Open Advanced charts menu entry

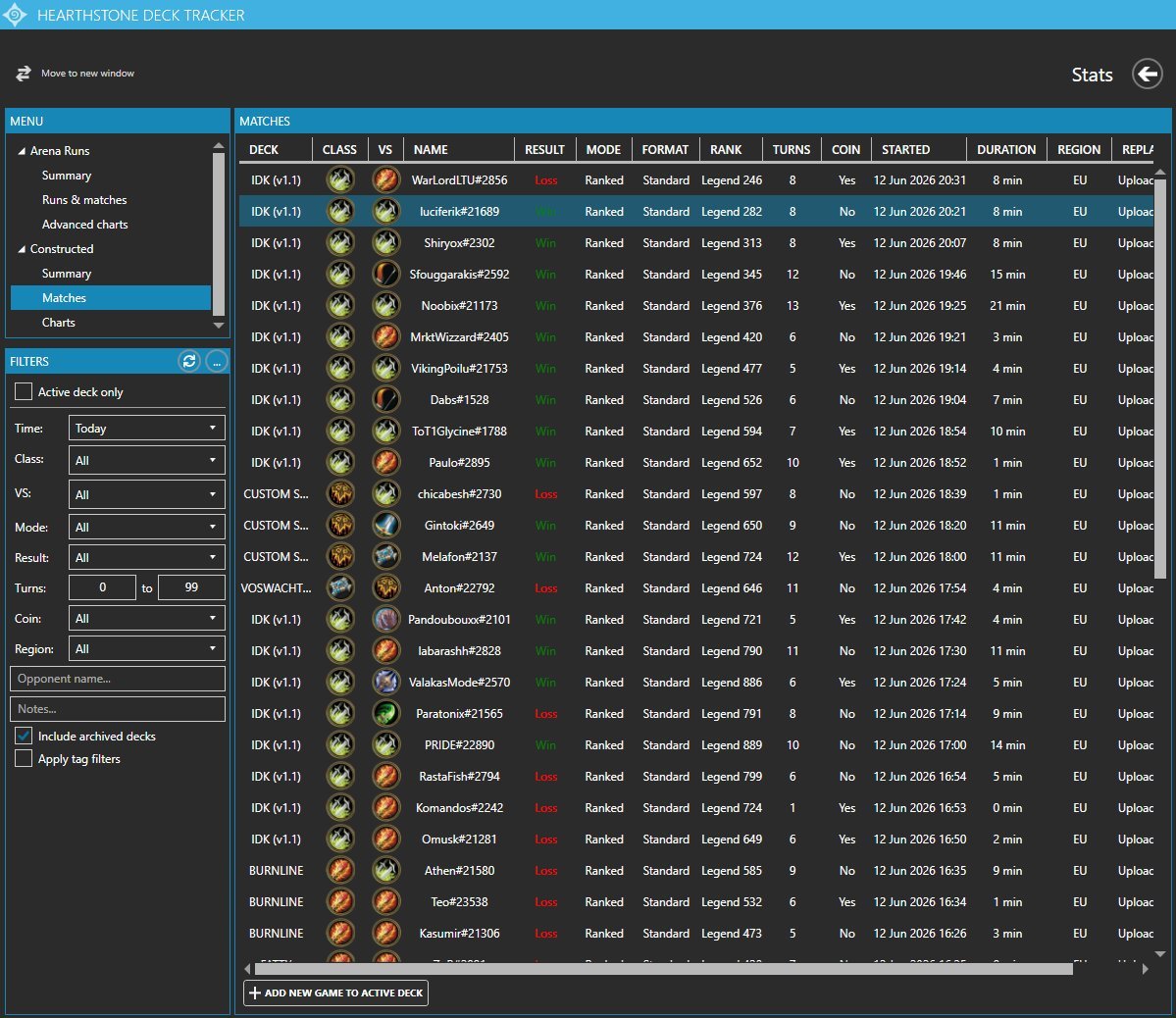tap(84, 225)
